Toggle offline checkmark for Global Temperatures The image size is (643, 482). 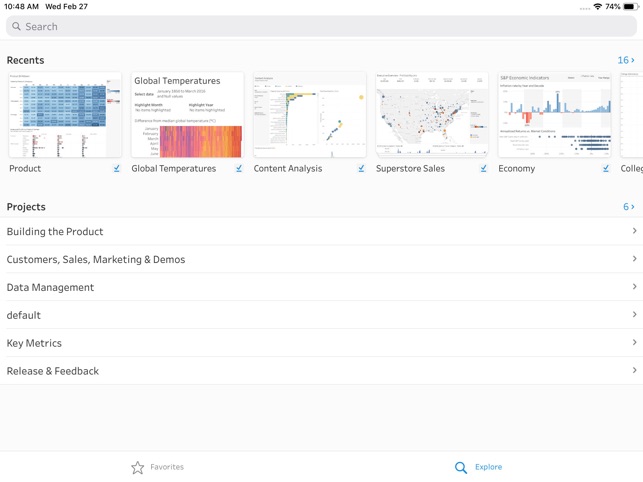click(x=239, y=169)
